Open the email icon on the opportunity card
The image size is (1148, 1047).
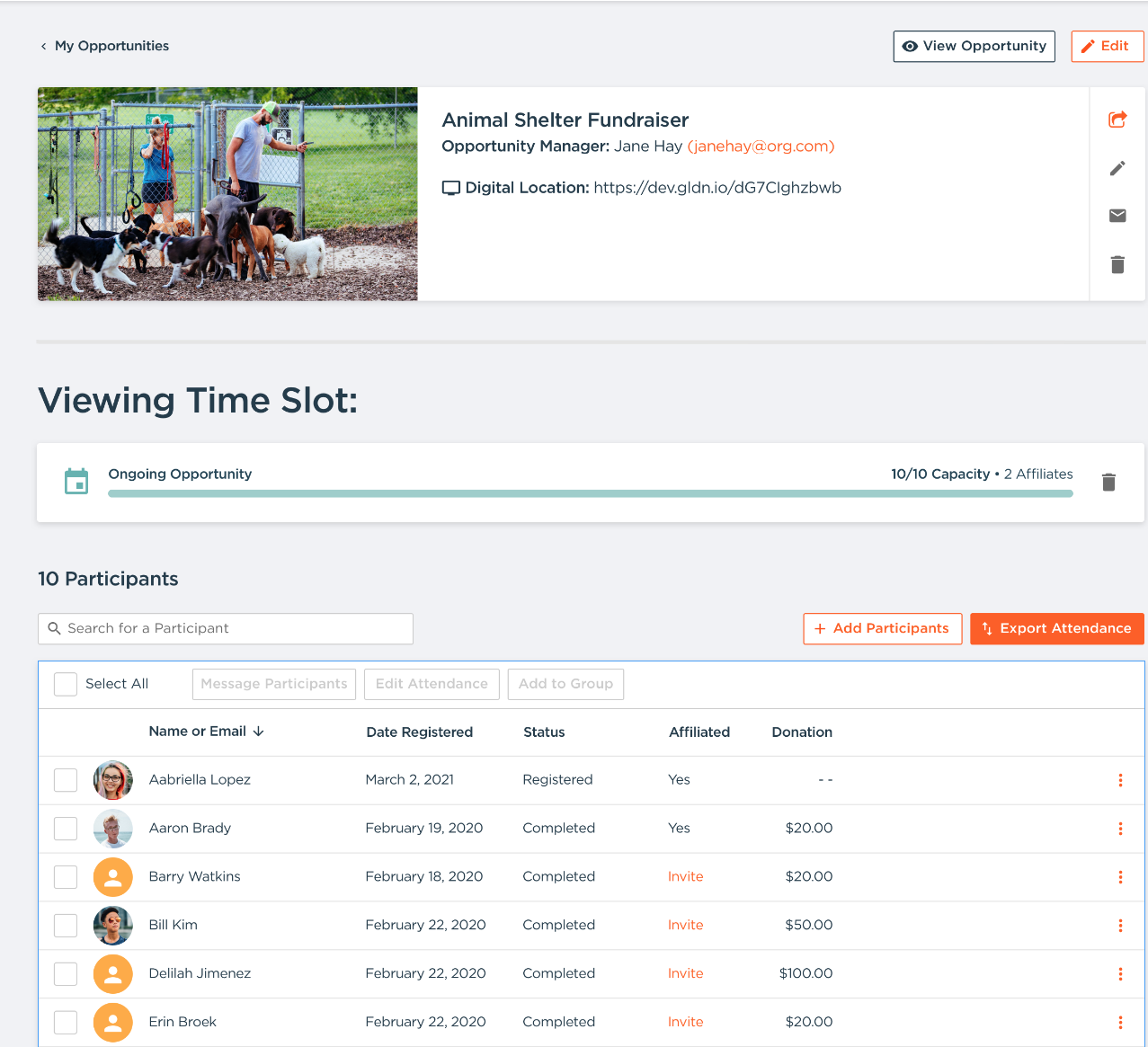click(1117, 216)
